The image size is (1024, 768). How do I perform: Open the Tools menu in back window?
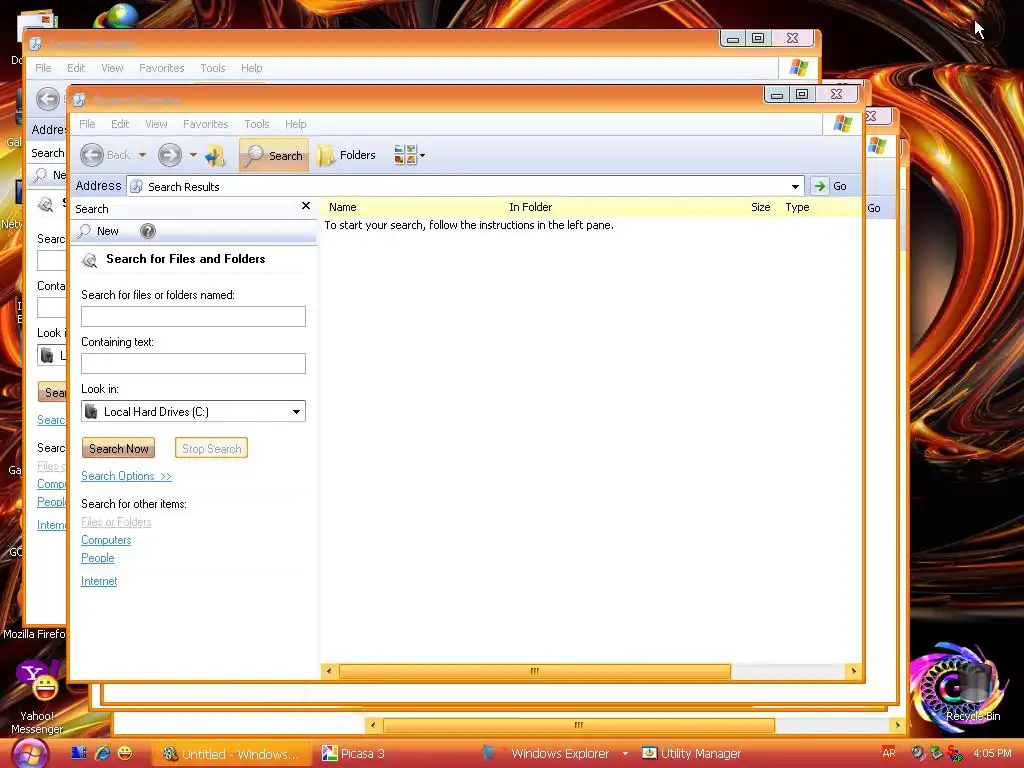212,68
